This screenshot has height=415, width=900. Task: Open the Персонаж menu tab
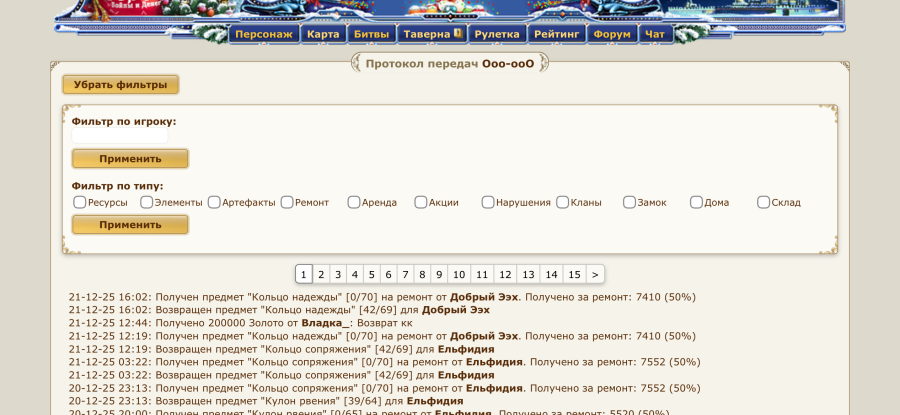(264, 34)
